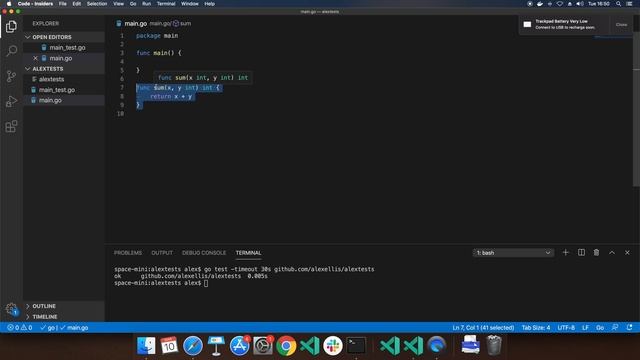Split the terminal panel

click(x=581, y=253)
